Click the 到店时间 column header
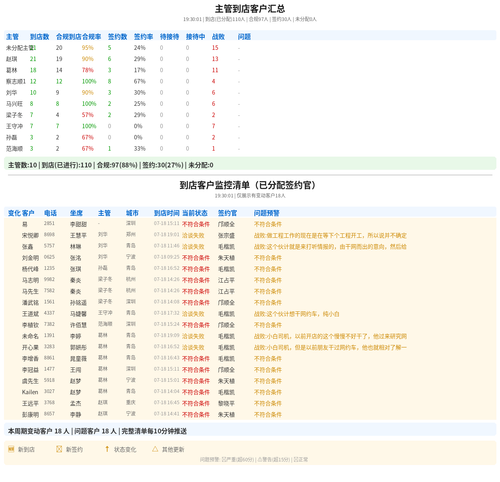 coord(167,213)
